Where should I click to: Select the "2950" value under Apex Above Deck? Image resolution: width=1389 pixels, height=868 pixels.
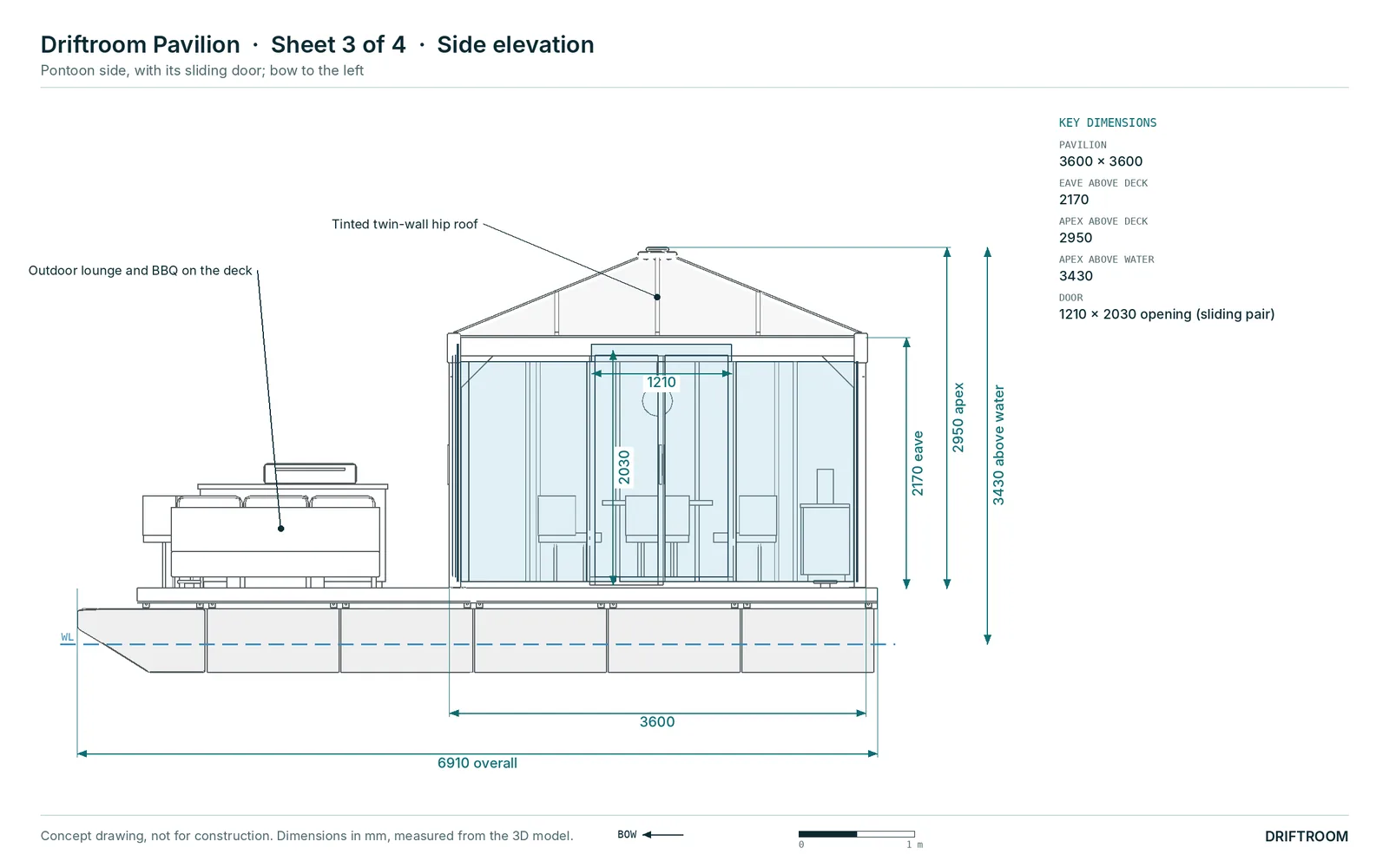1076,238
